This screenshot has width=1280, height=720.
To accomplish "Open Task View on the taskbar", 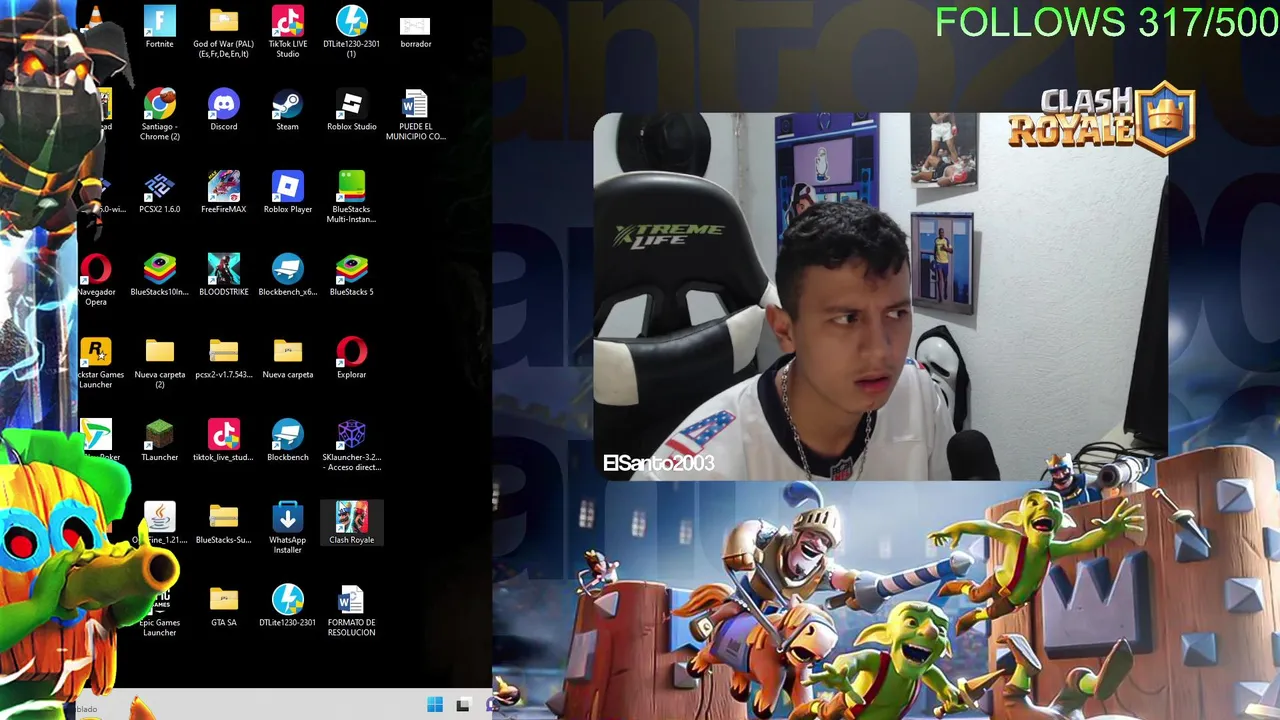I will (x=463, y=705).
